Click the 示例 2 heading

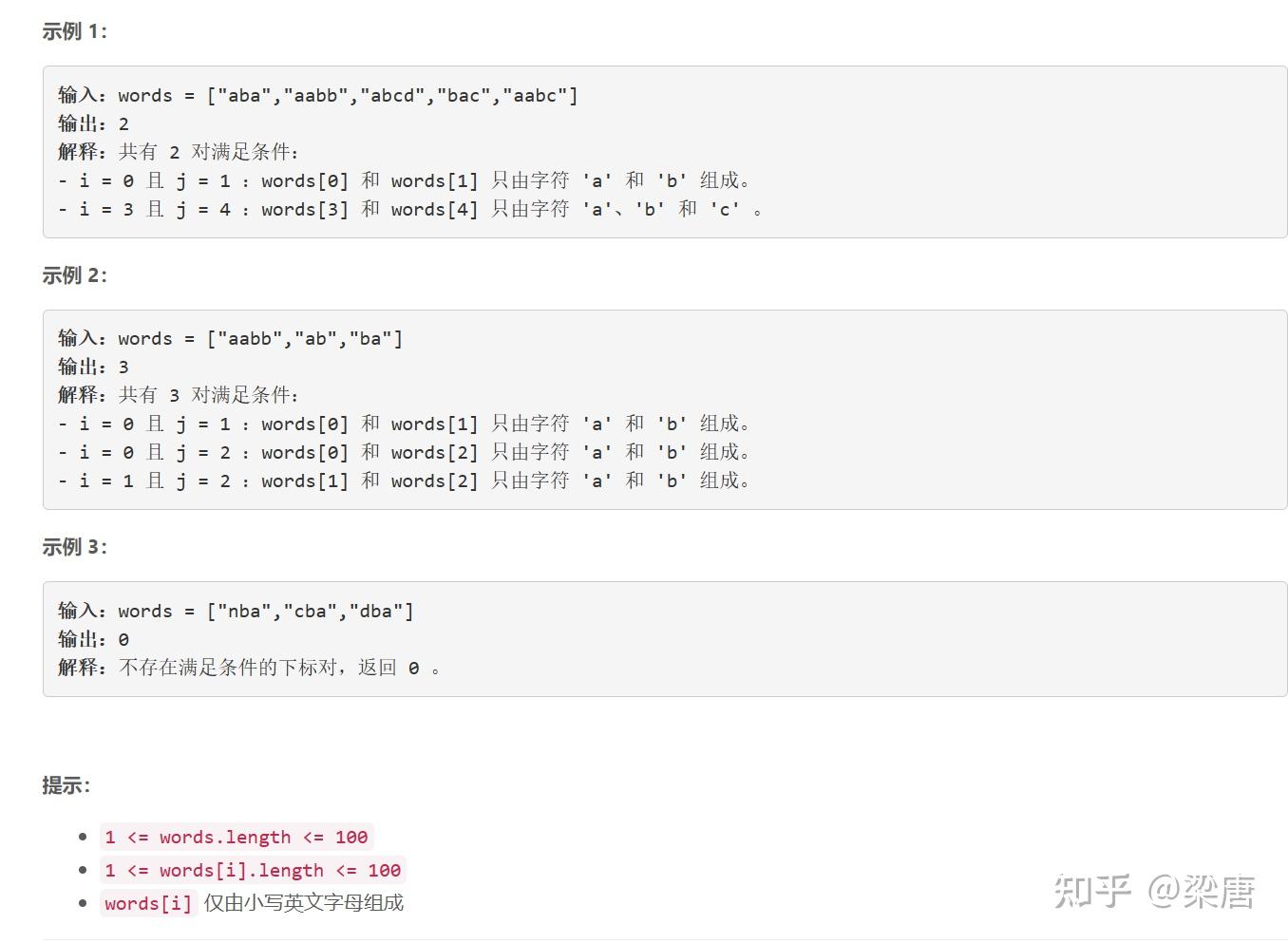[74, 275]
